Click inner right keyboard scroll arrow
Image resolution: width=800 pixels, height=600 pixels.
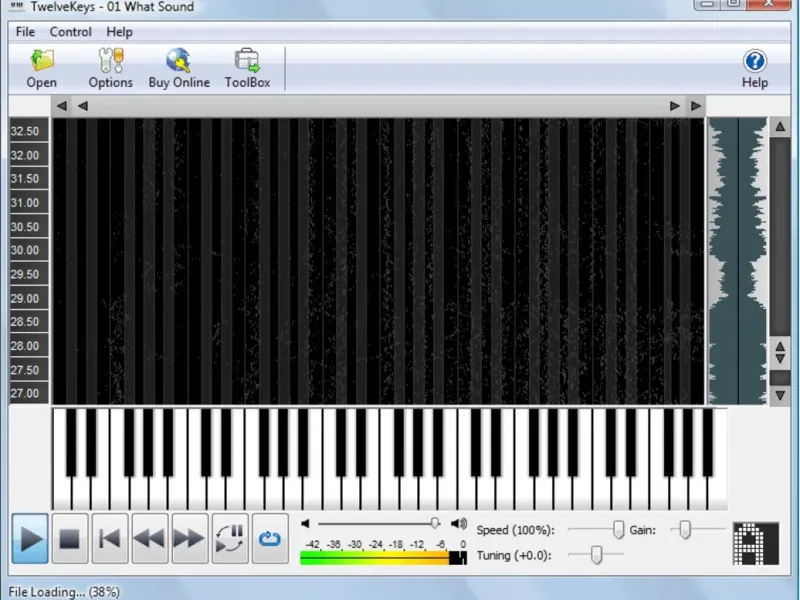click(674, 106)
